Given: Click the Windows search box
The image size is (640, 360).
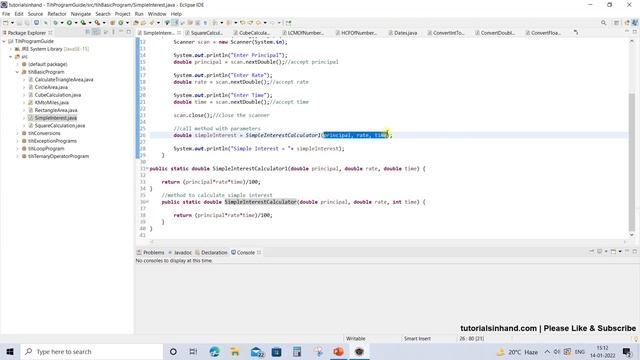Looking at the screenshot, I should [91, 352].
